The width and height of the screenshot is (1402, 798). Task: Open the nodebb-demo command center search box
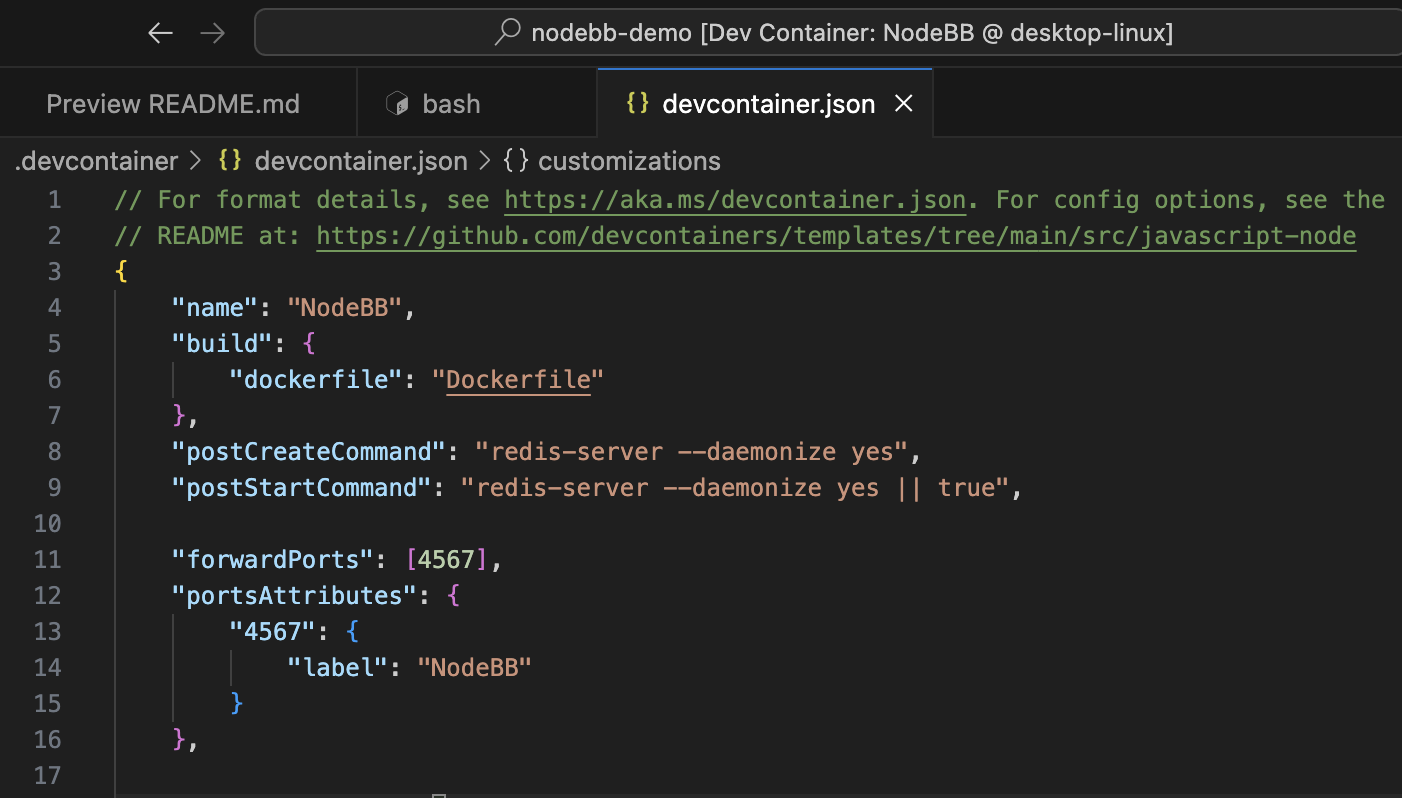(x=828, y=32)
